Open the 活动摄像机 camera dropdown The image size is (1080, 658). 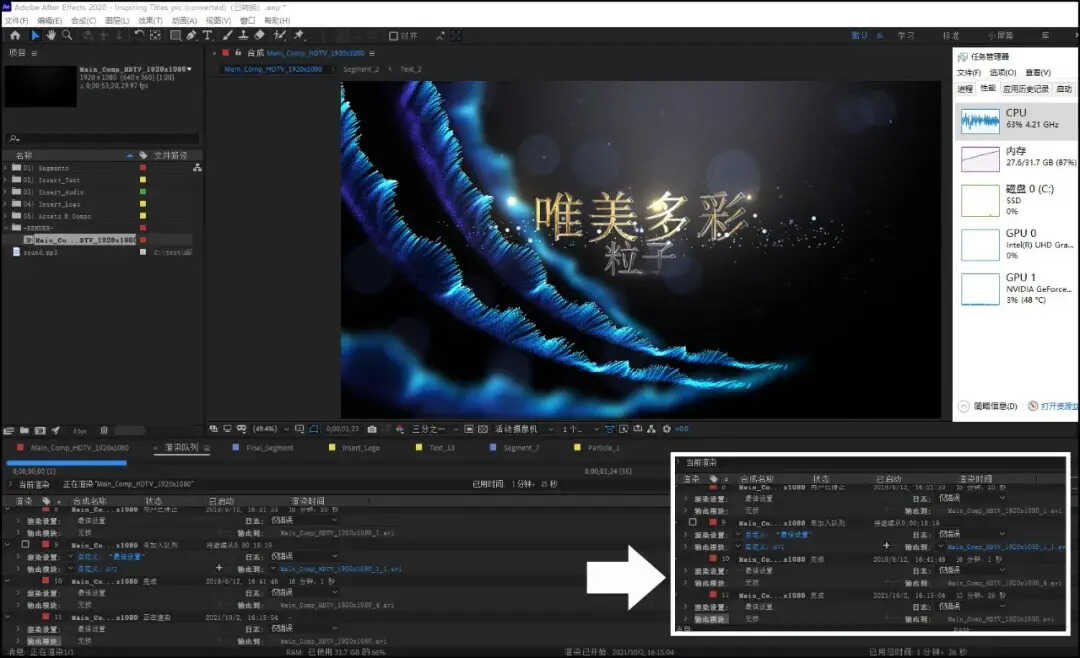pyautogui.click(x=525, y=429)
